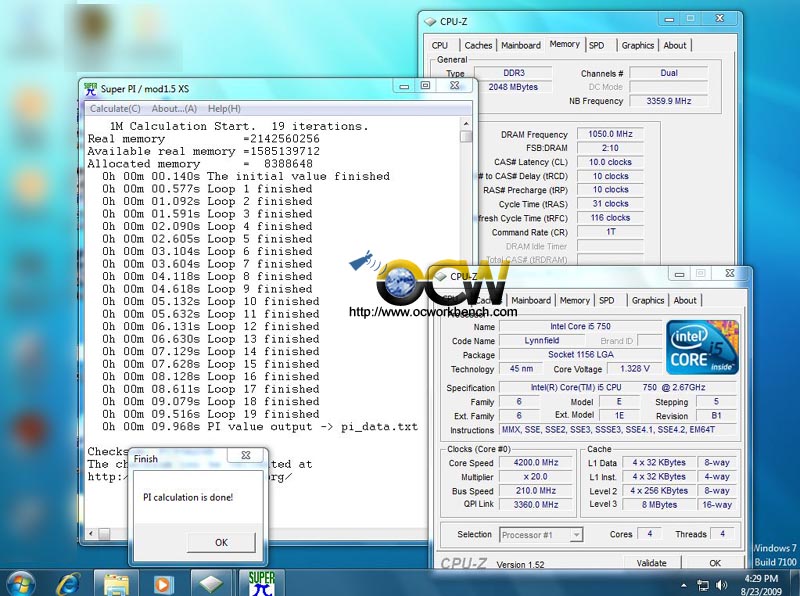Viewport: 800px width, 596px height.
Task: Open Caches tab in rear CPU-Z window
Action: click(x=478, y=45)
